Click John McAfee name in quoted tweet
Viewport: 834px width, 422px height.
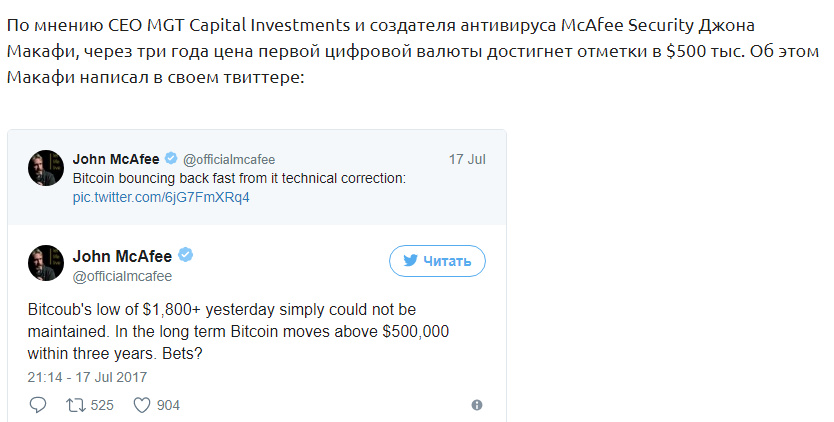(x=116, y=159)
